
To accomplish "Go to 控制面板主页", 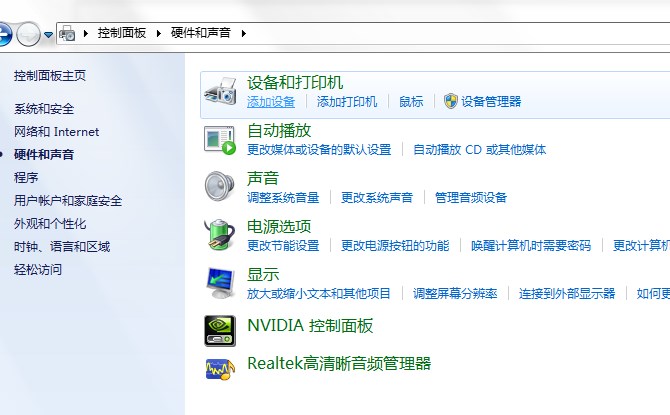I will [x=50, y=76].
